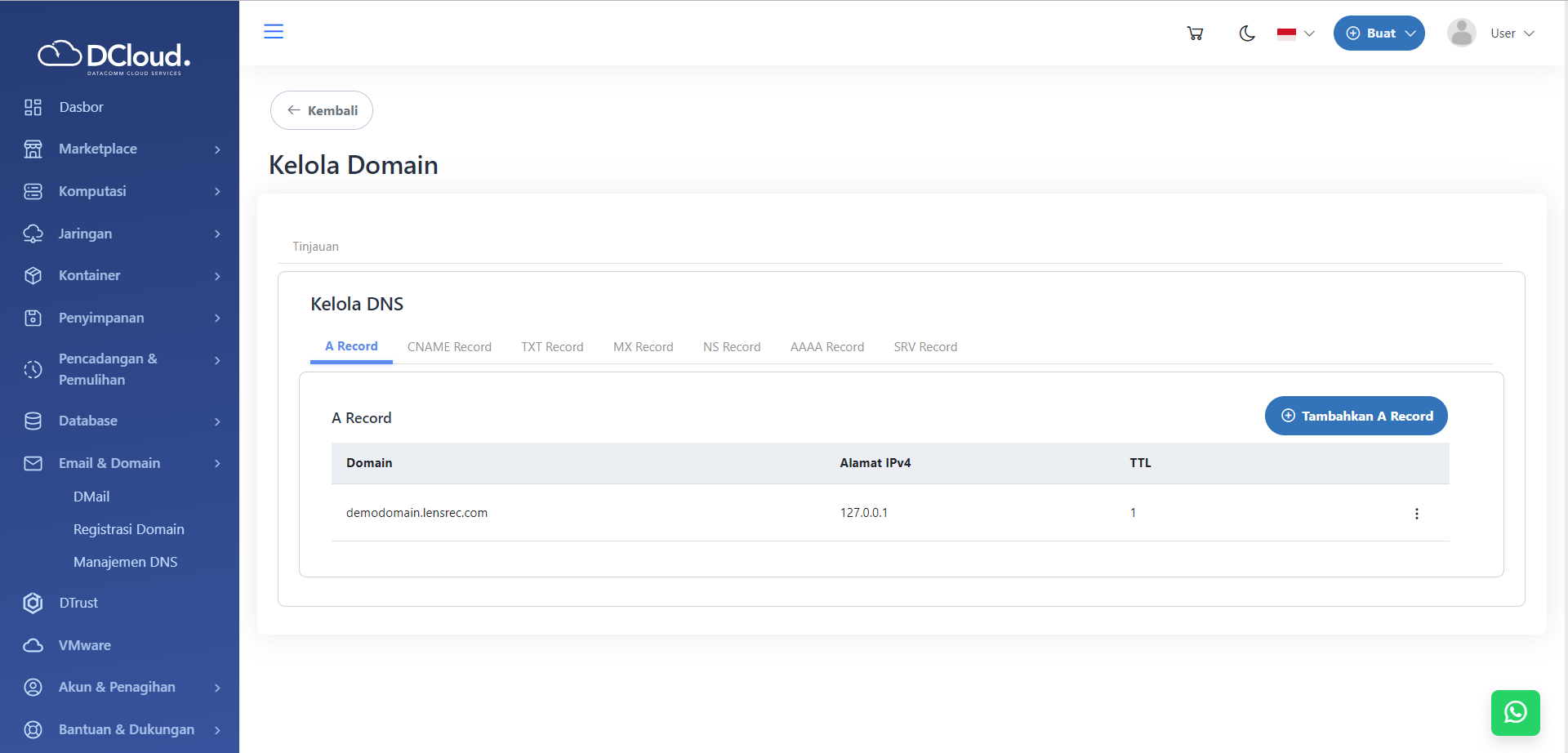Open the Buat dropdown button
1568x753 pixels.
click(1379, 33)
